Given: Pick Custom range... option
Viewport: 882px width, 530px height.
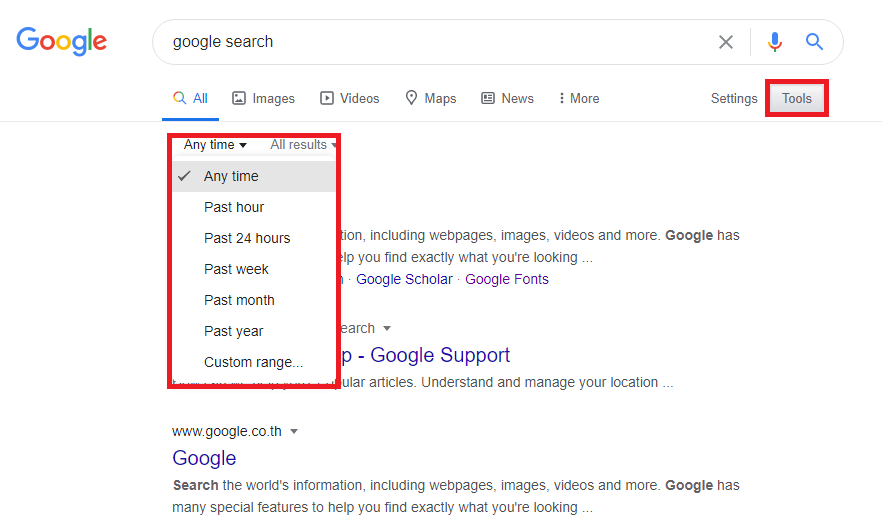Looking at the screenshot, I should coord(253,362).
